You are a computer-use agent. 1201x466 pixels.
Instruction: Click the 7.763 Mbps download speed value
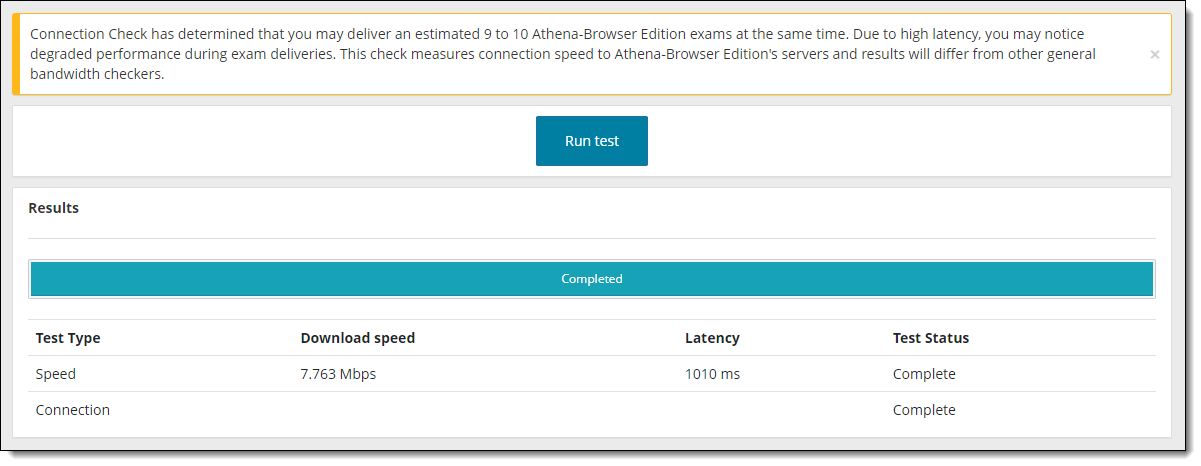339,374
